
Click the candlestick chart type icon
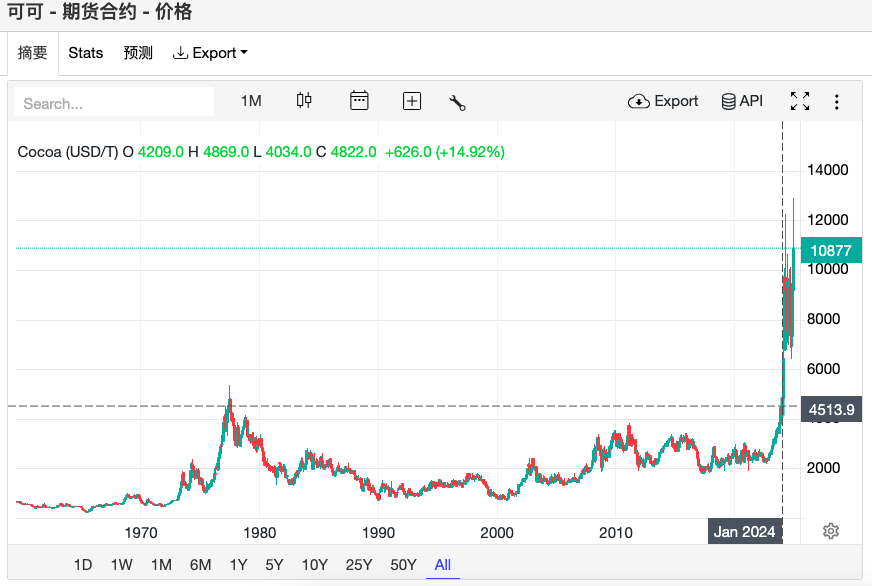click(x=304, y=101)
